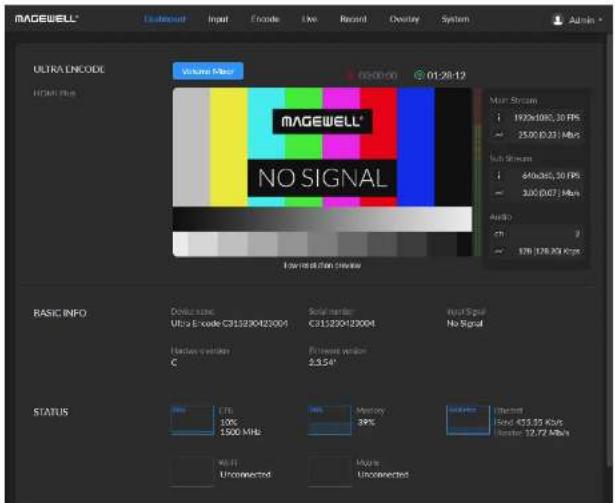Click the Audio bitrate icon
Image resolution: width=615 pixels, height=503 pixels.
pyautogui.click(x=499, y=251)
